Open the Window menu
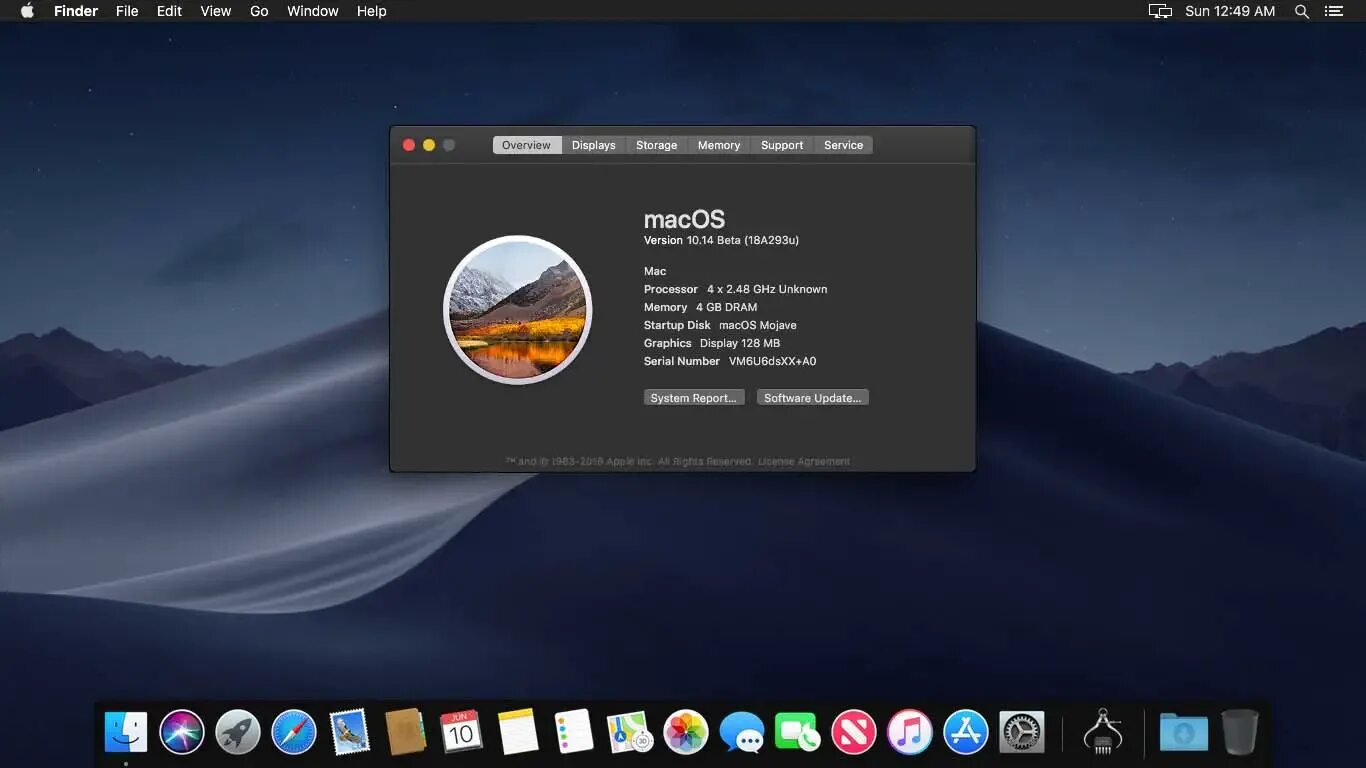 pos(313,11)
